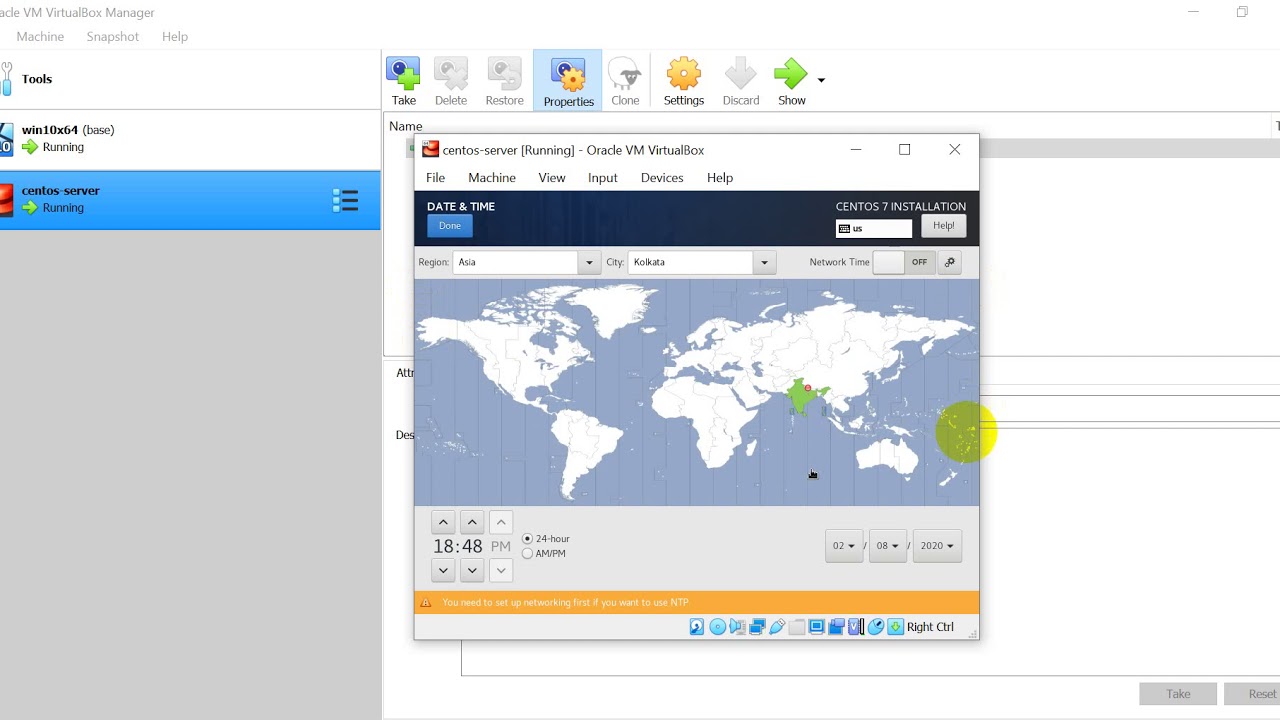Open the Snapshot menu in VirtualBox Manager
This screenshot has height=720, width=1280.
112,36
